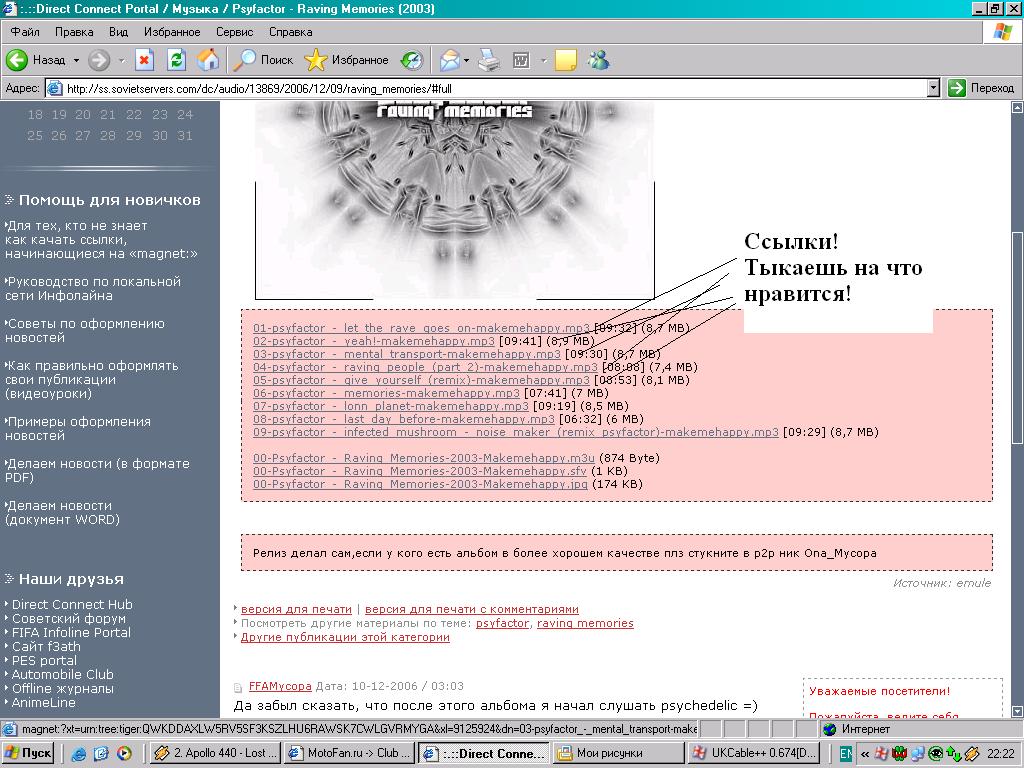Expand Back button history dropdown arrow
1024x768 pixels.
pos(76,60)
